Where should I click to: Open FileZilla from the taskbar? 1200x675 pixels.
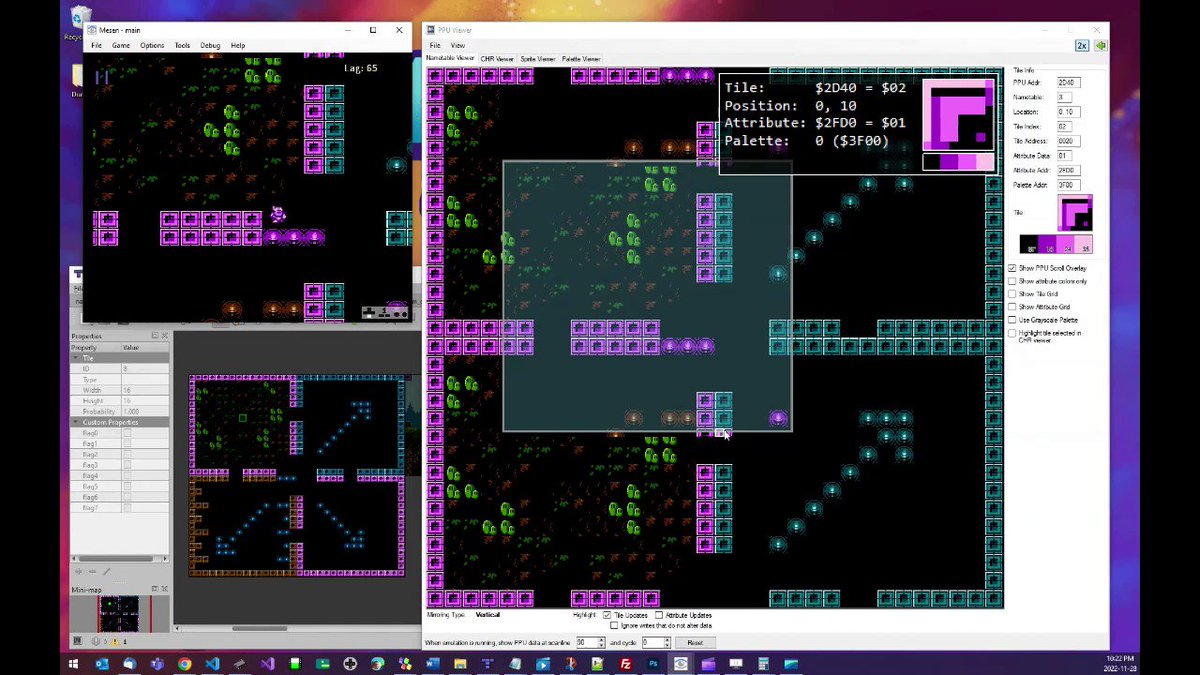[625, 663]
